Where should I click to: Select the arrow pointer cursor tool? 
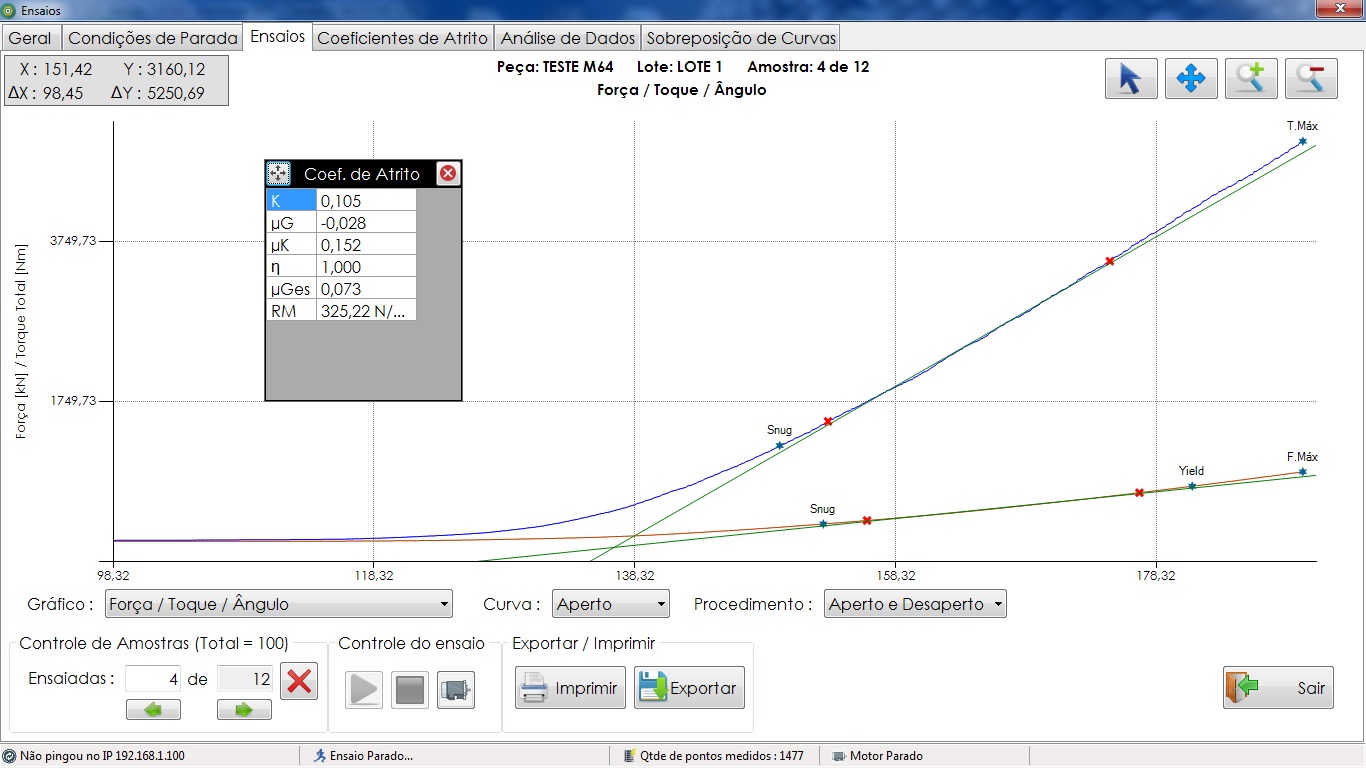[1131, 78]
